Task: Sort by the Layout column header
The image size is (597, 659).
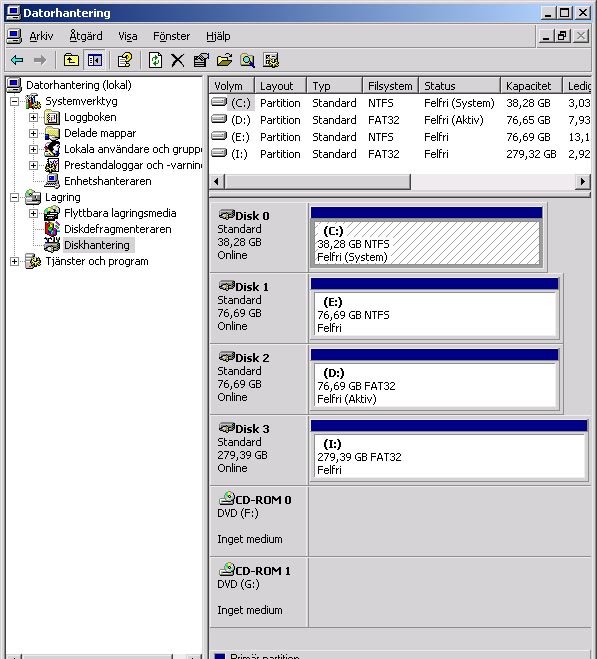Action: pyautogui.click(x=280, y=86)
